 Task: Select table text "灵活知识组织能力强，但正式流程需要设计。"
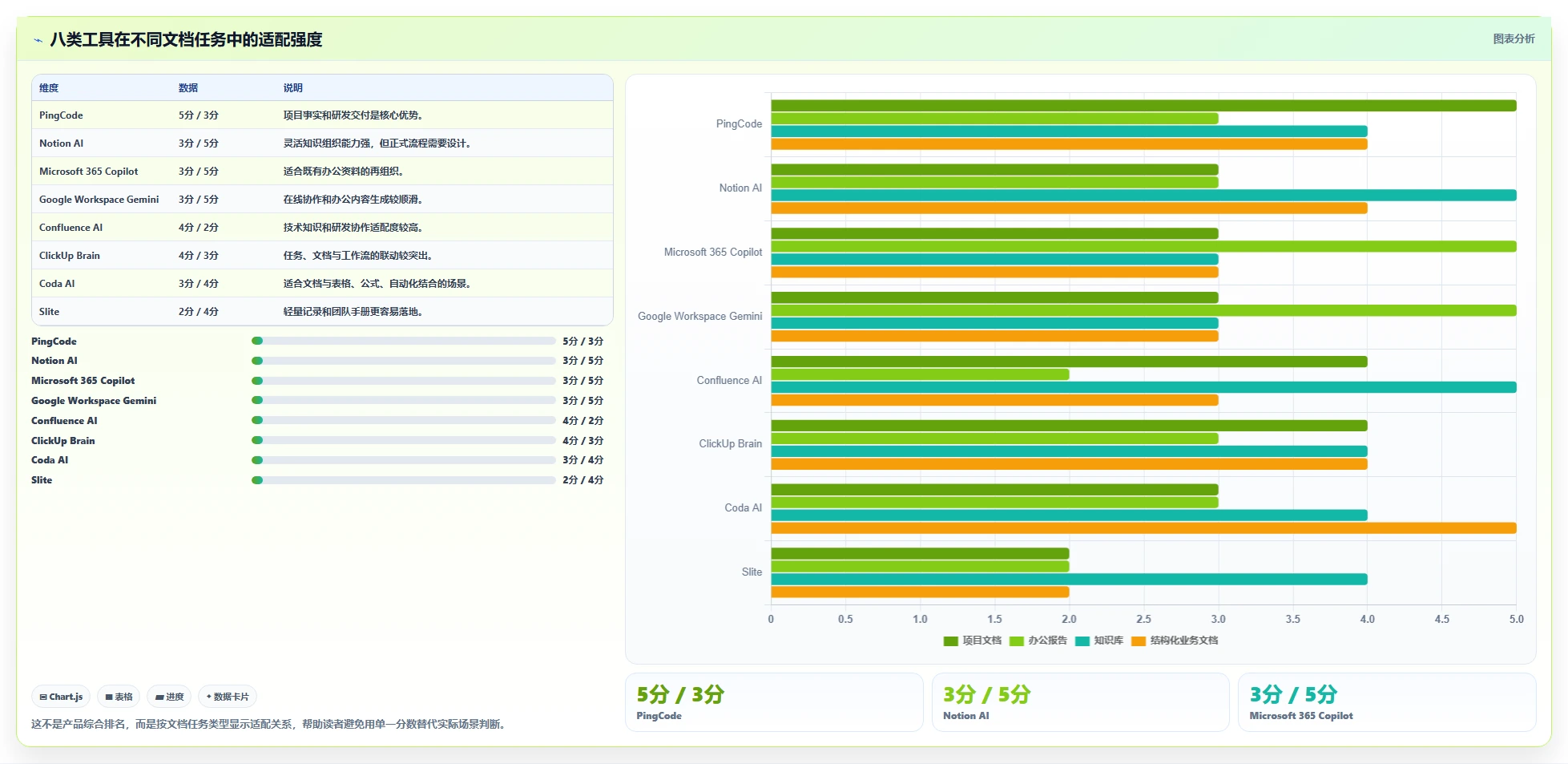pos(378,144)
